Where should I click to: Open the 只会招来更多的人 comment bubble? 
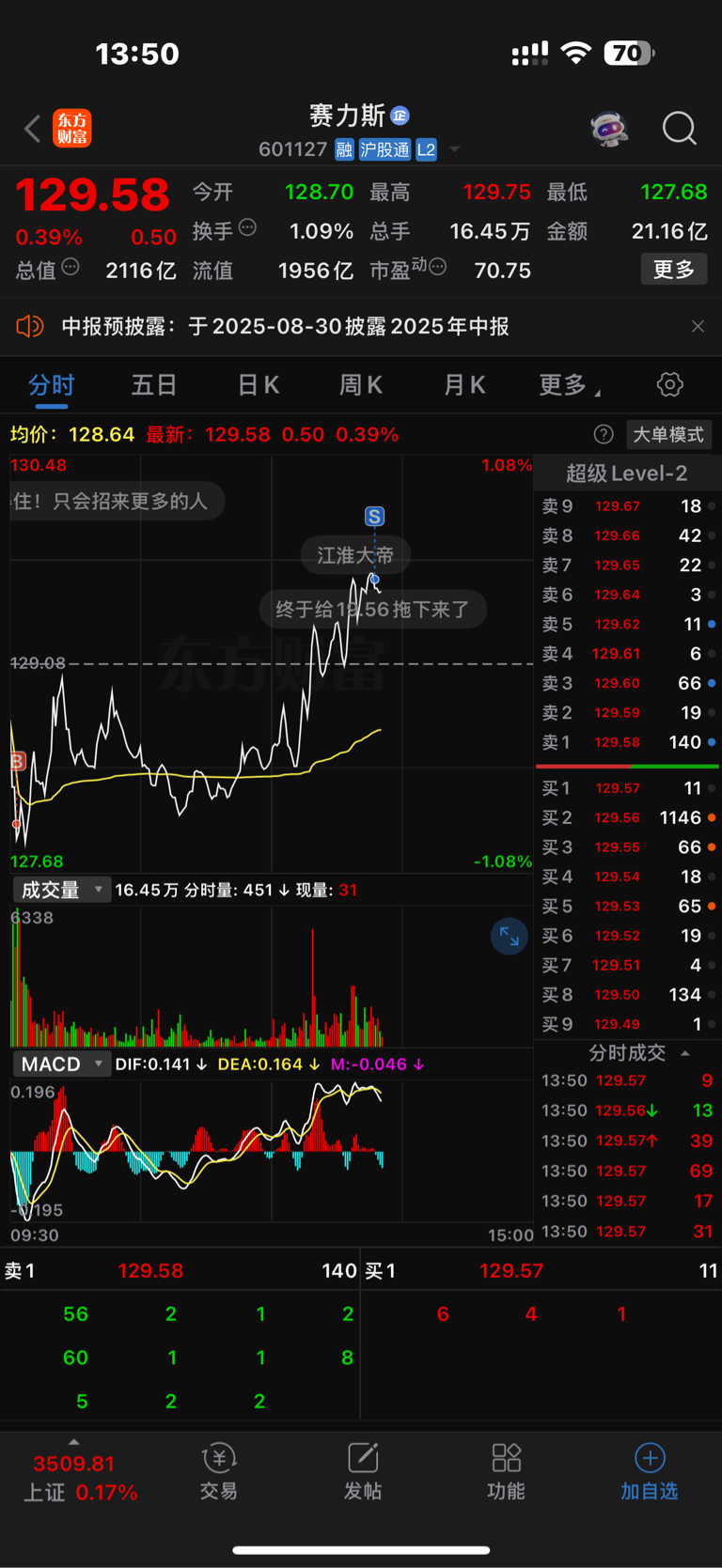click(x=118, y=501)
